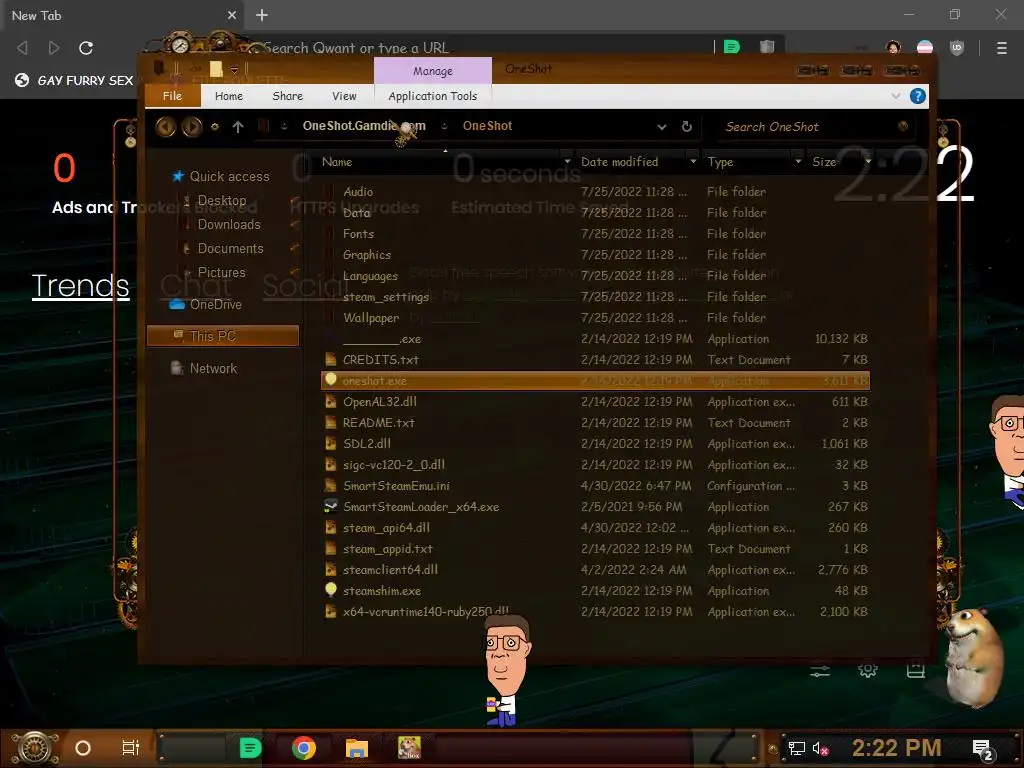Open Trends link on browser page
Screen dimensions: 1024x768
80,286
